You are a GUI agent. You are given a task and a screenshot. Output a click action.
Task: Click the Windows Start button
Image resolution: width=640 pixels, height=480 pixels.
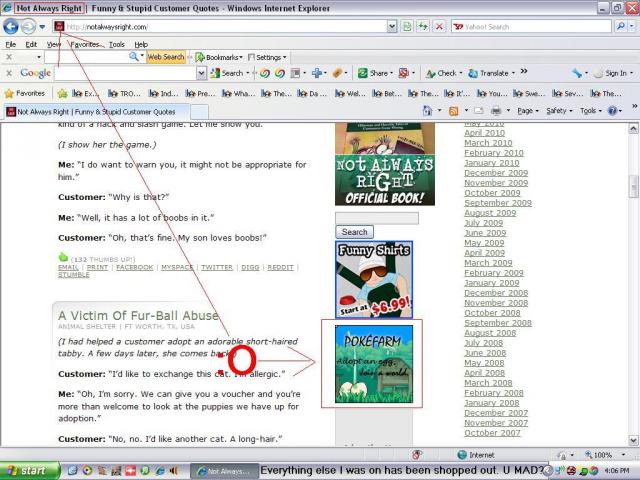(x=27, y=470)
